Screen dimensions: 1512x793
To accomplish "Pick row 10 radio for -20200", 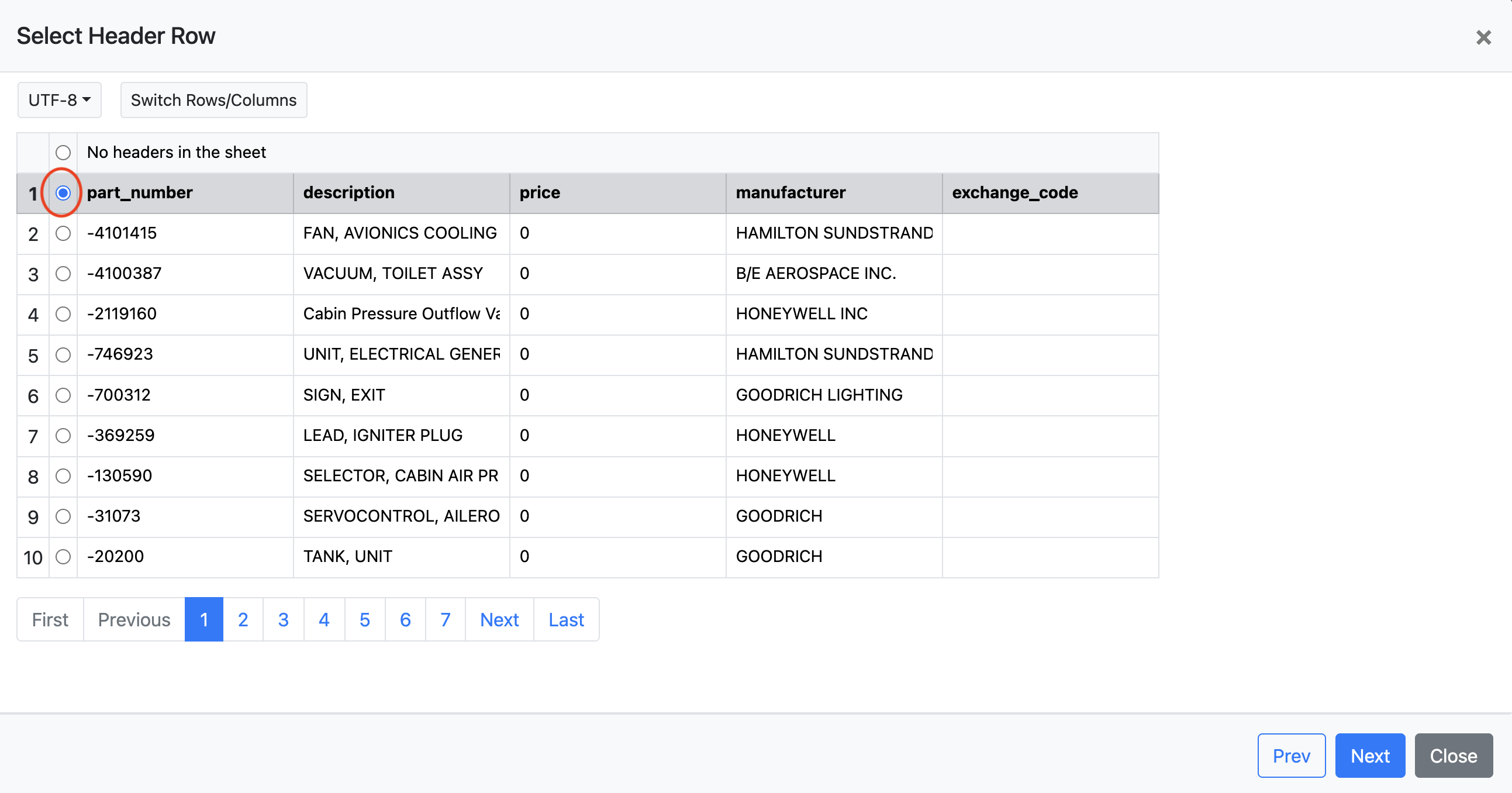I will click(x=63, y=557).
